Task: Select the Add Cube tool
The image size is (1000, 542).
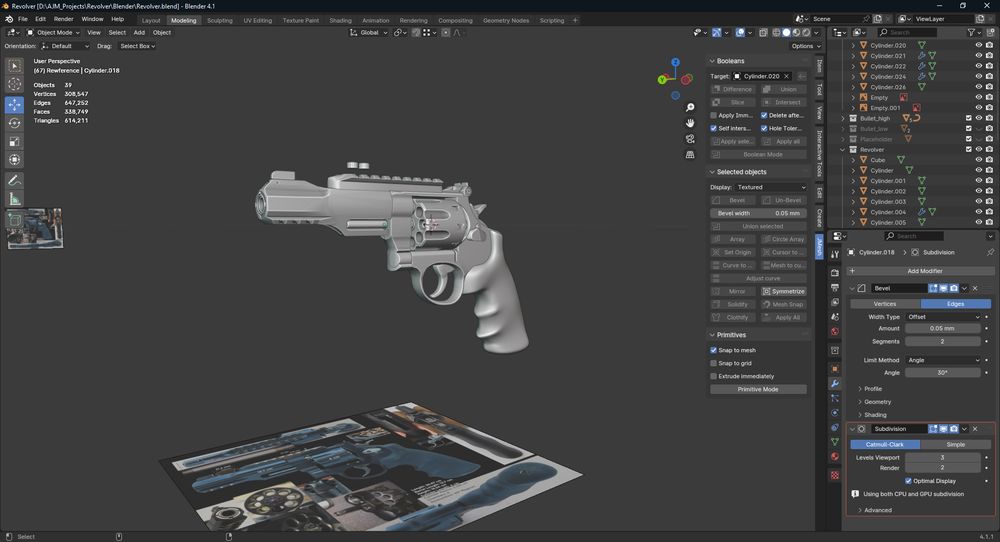Action: [x=15, y=220]
